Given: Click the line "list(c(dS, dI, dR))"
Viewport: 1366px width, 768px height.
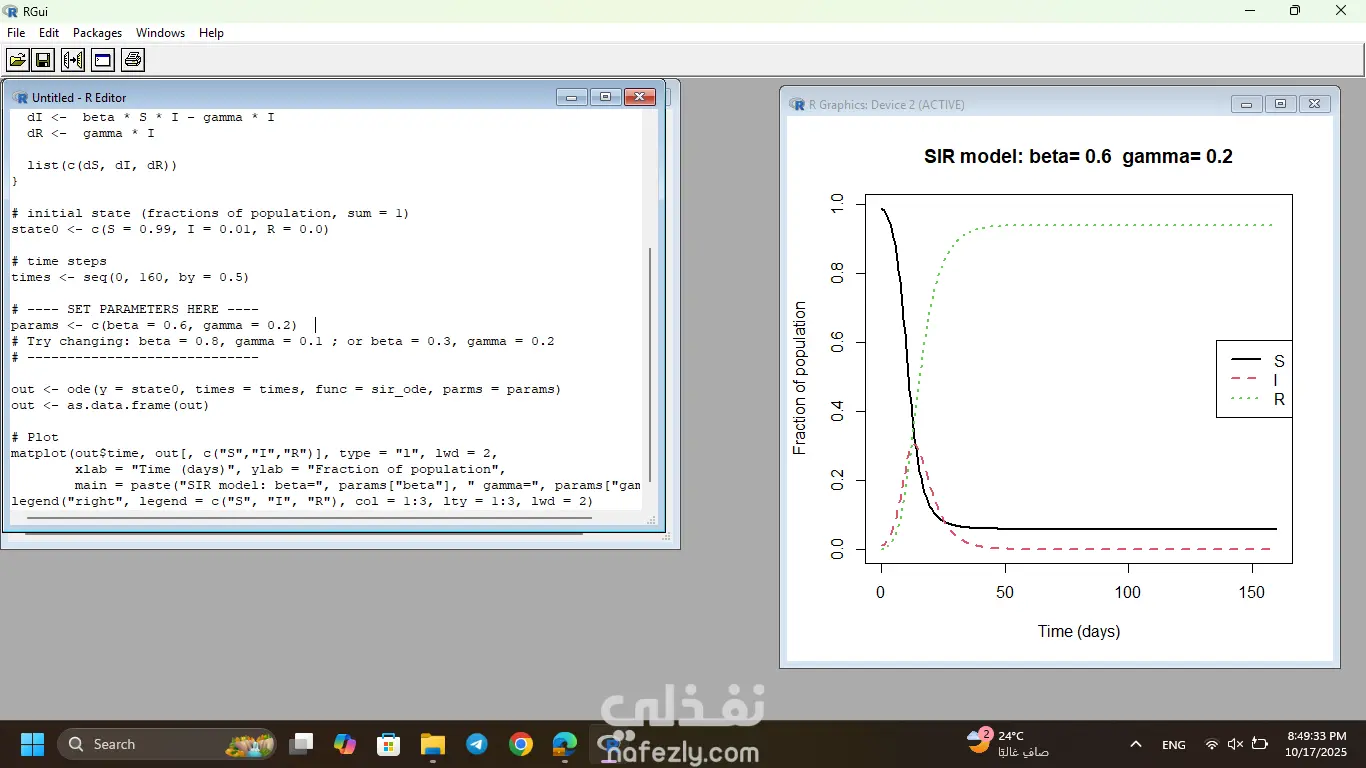Looking at the screenshot, I should [102, 165].
